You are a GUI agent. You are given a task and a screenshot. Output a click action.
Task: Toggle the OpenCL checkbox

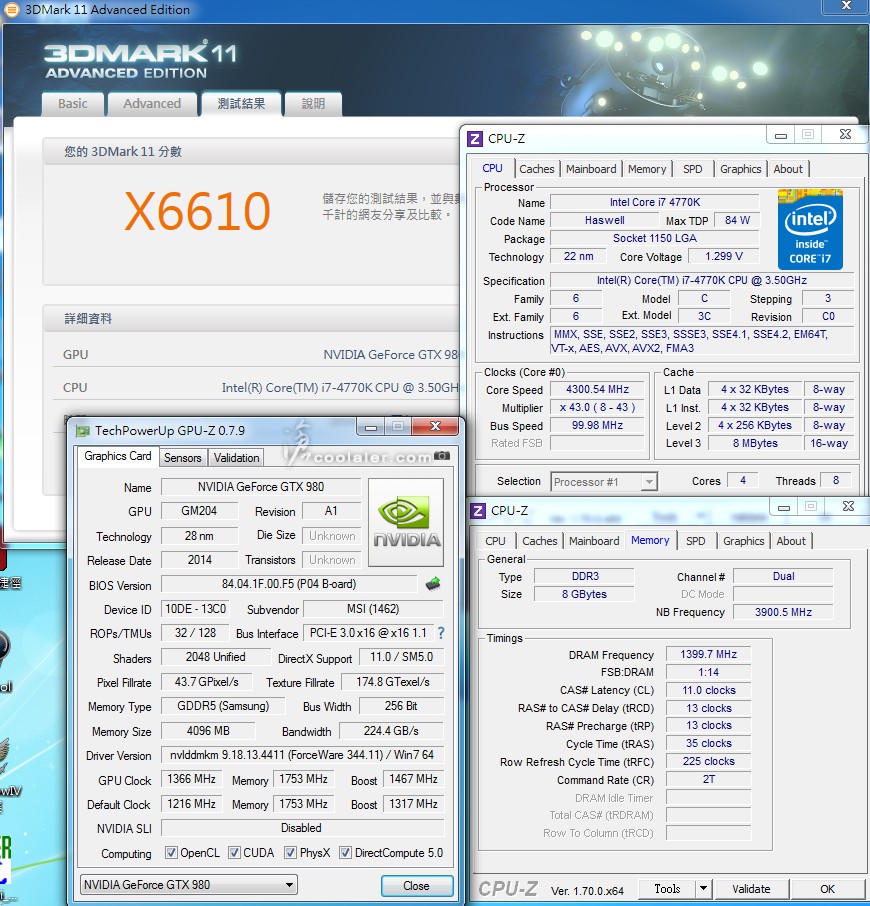coord(171,852)
